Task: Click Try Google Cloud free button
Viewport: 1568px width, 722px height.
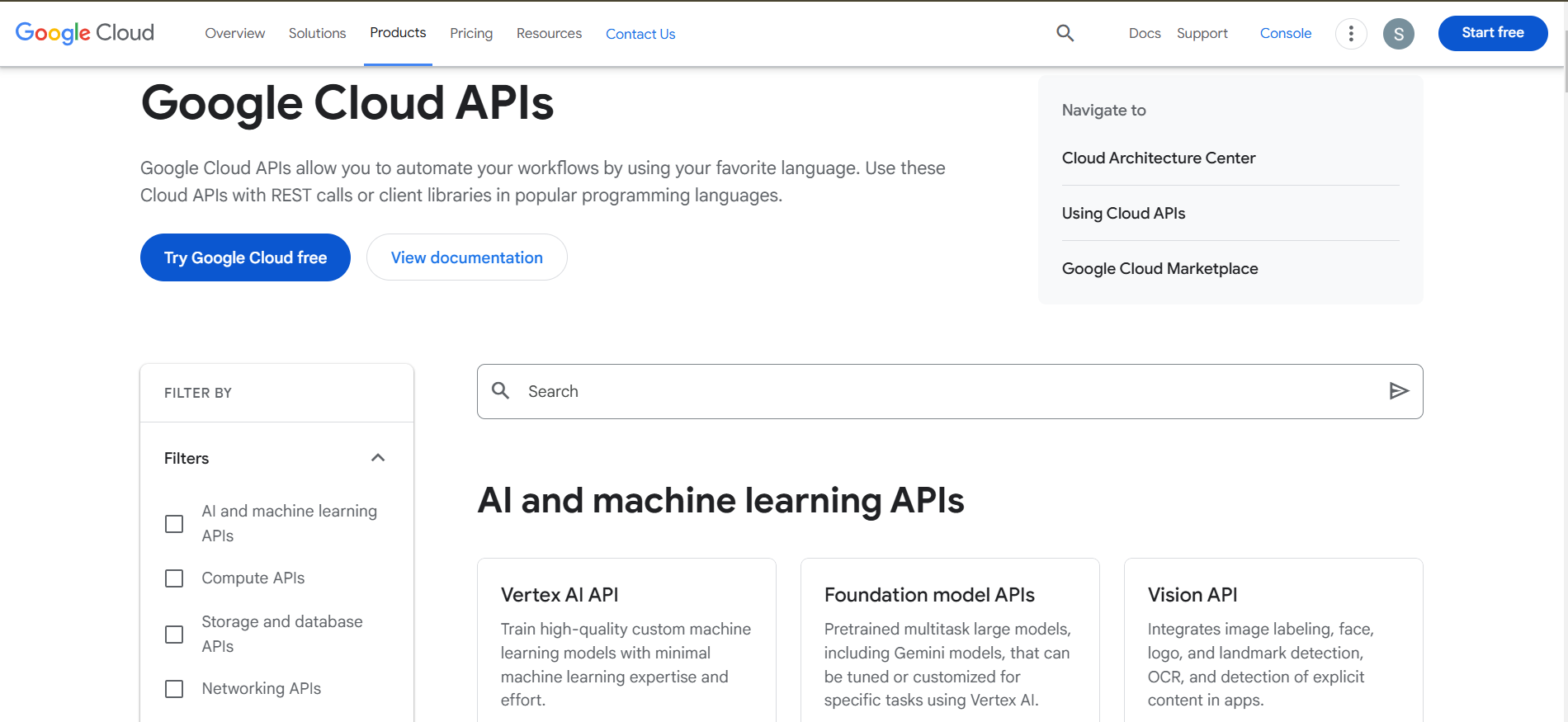Action: (x=245, y=257)
